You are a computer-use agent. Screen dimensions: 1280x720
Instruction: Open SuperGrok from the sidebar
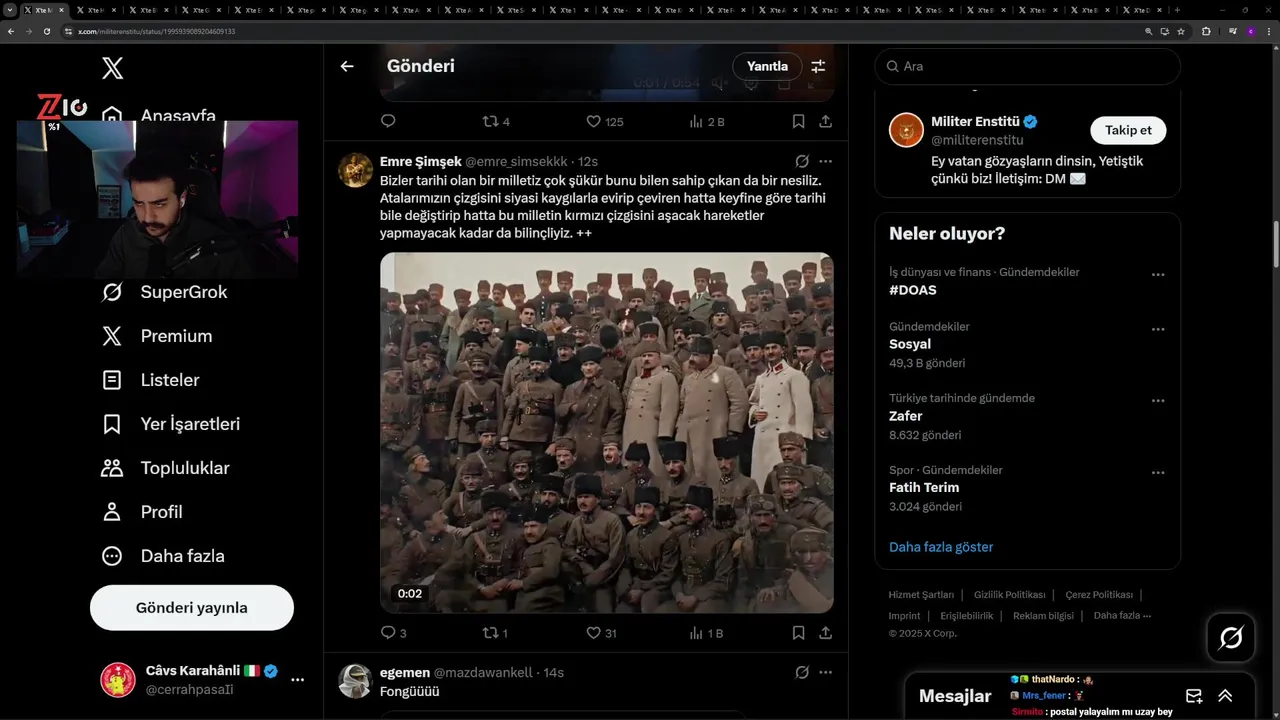pyautogui.click(x=164, y=292)
